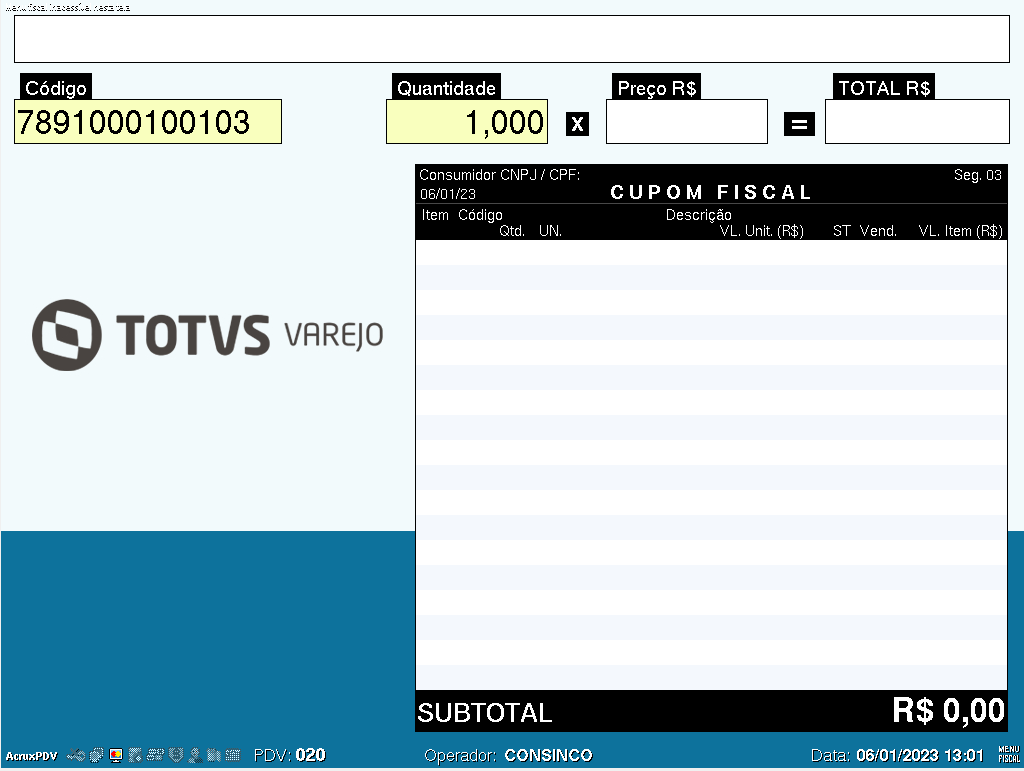Click the Qtd. column header

(512, 230)
